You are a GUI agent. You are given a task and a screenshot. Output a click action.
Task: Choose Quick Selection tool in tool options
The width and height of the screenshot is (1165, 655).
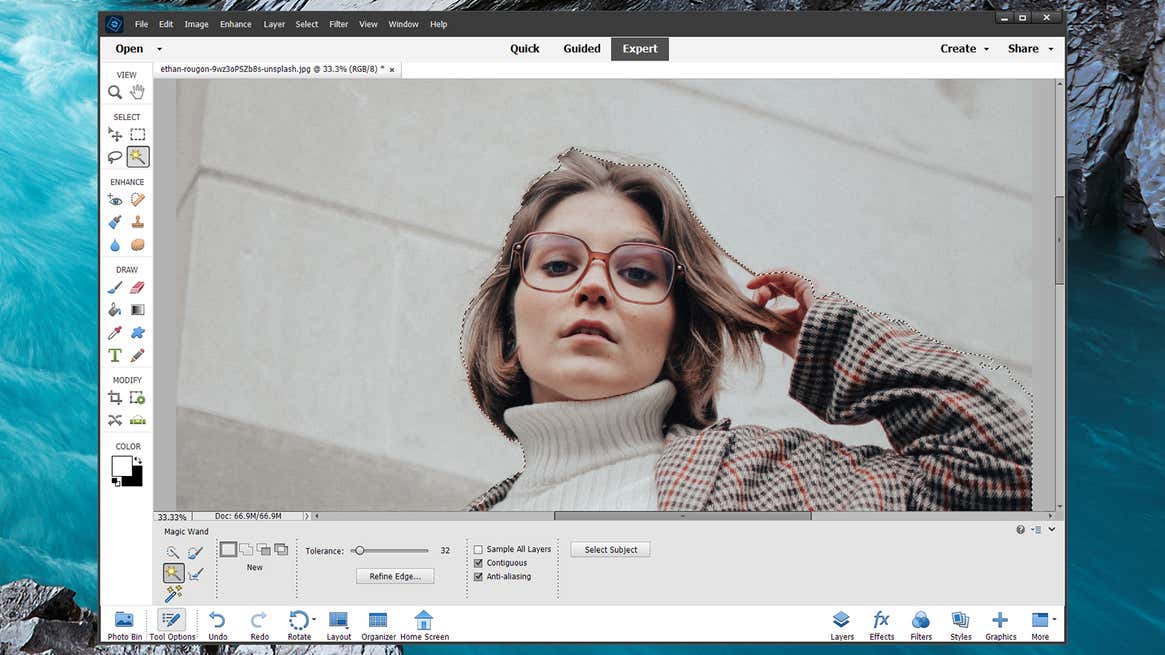tap(173, 553)
